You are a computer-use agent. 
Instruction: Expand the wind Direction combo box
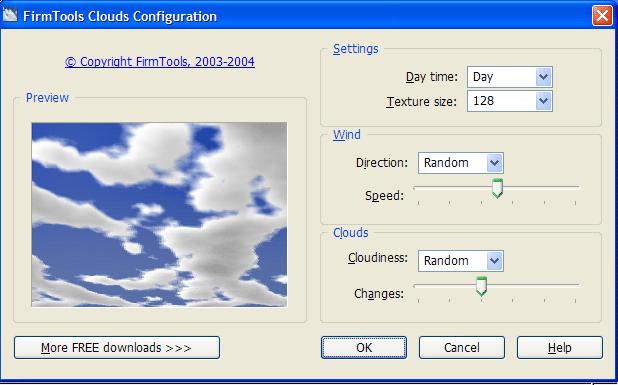click(460, 163)
